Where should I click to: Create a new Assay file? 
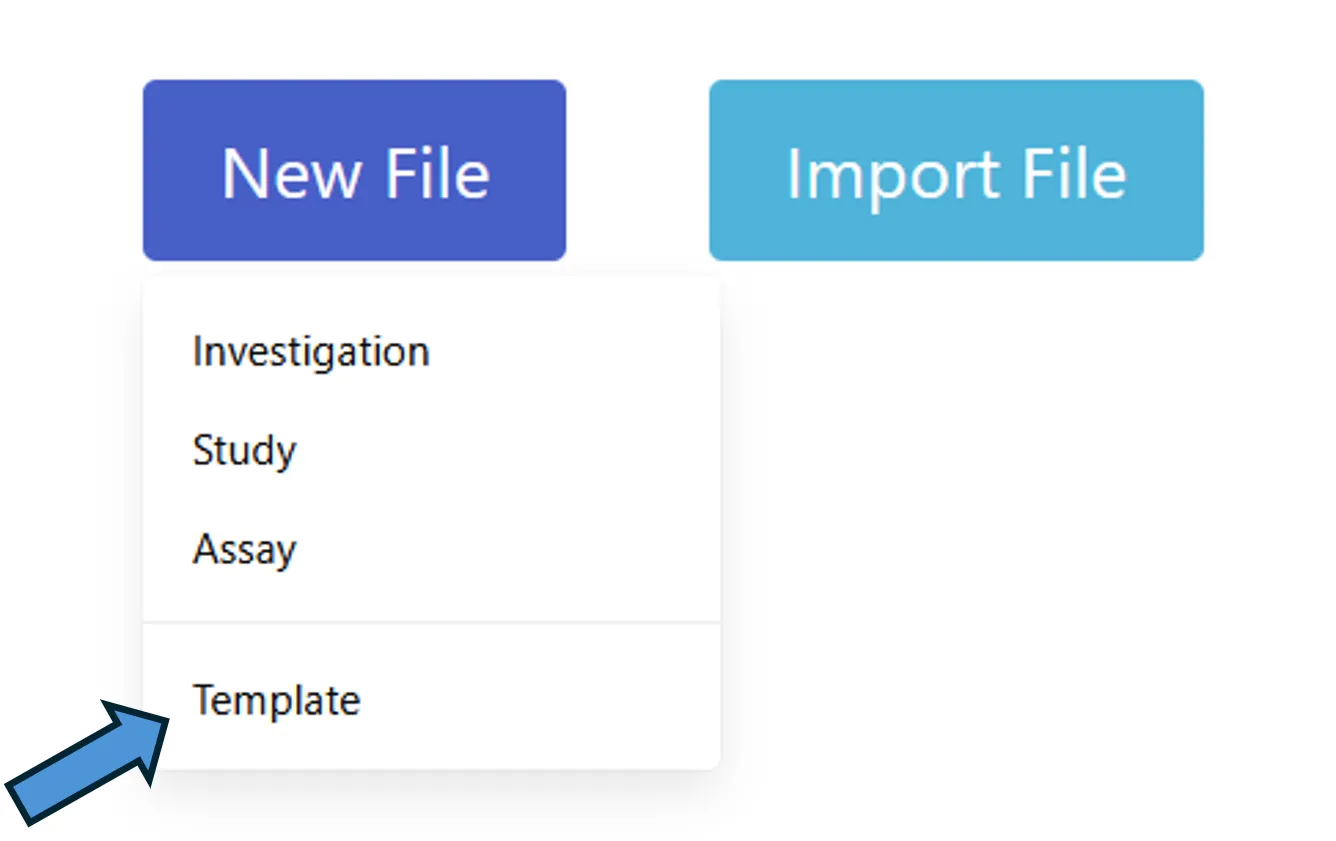[431, 549]
